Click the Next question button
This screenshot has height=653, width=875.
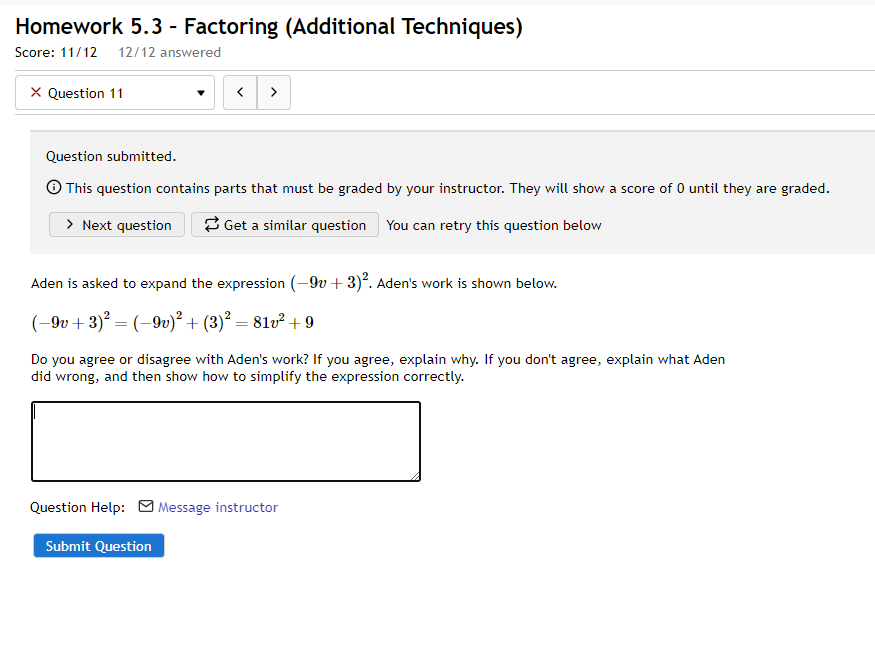tap(116, 224)
